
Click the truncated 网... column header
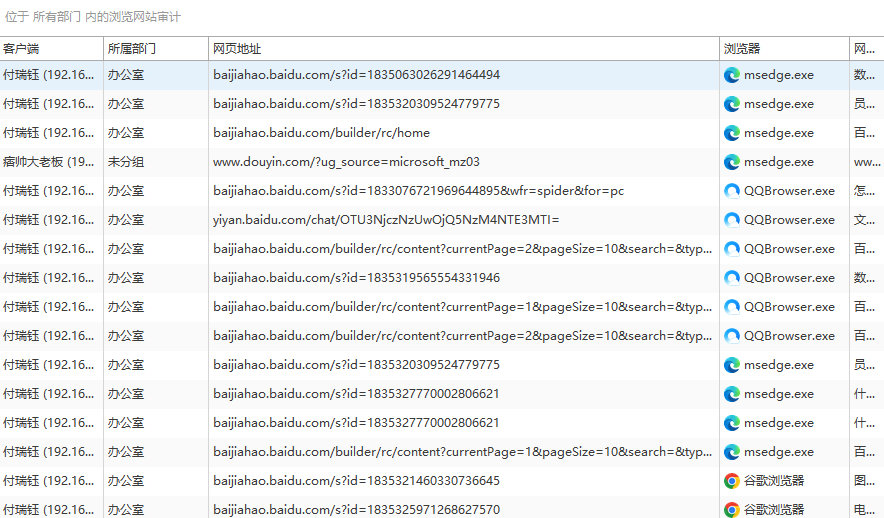click(x=867, y=49)
